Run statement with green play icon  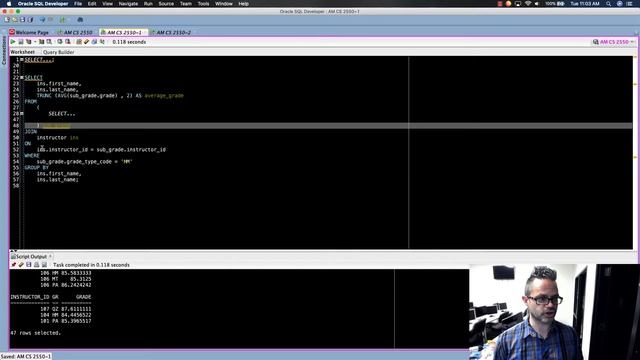pyautogui.click(x=13, y=42)
